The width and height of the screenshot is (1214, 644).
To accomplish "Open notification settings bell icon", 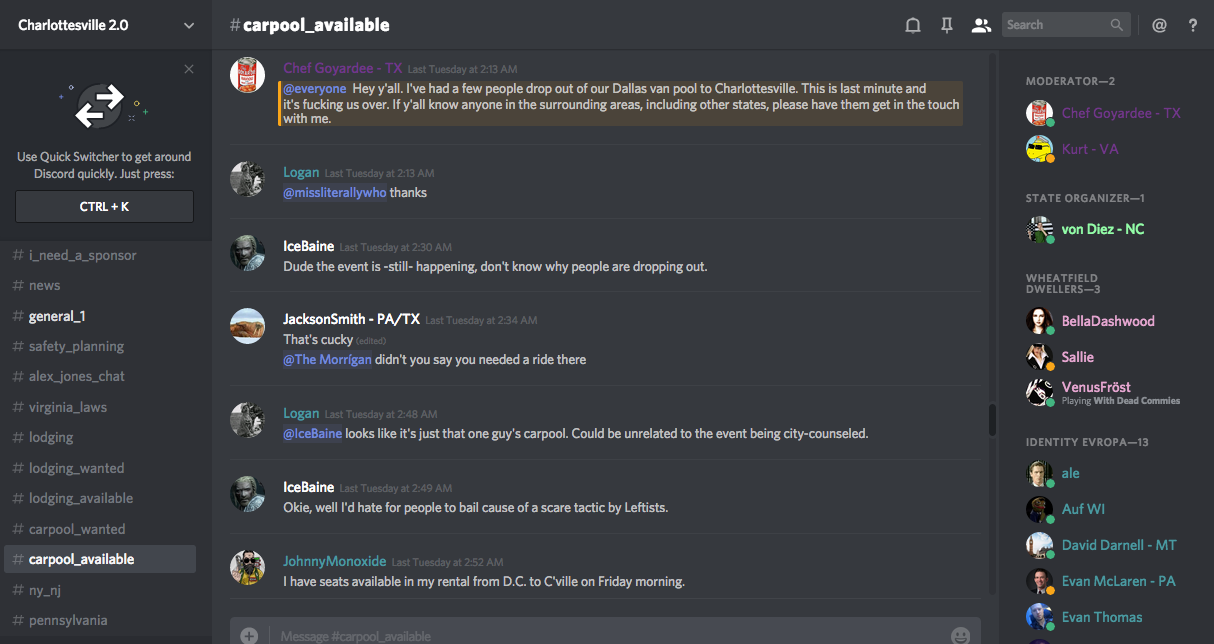I will [912, 26].
